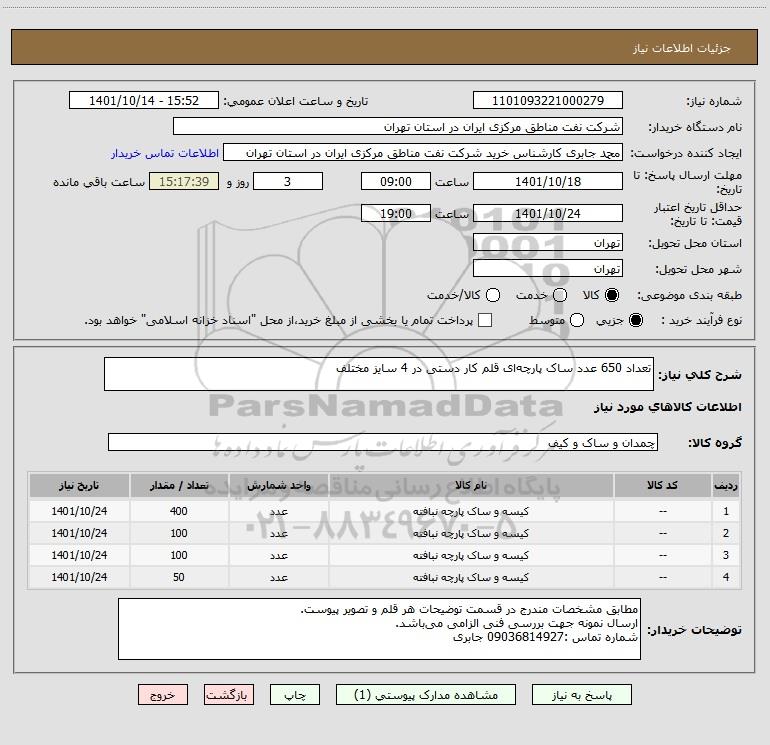Click row number 3 cell
770x745 pixels.
click(x=726, y=555)
